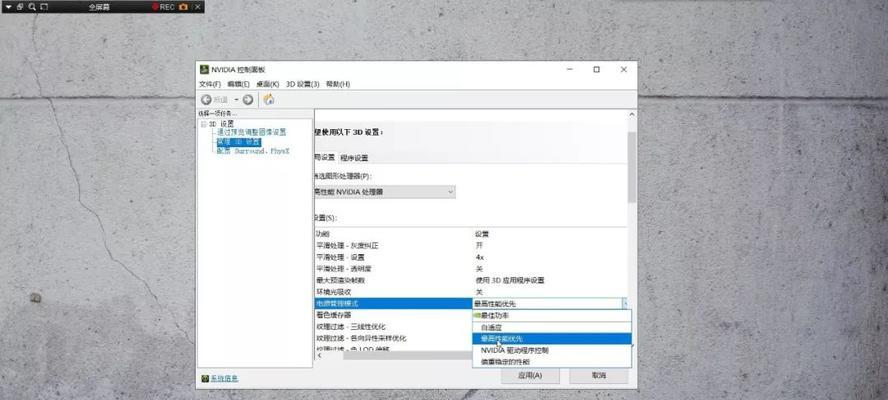Click the recorder magnifier search icon

[32, 7]
